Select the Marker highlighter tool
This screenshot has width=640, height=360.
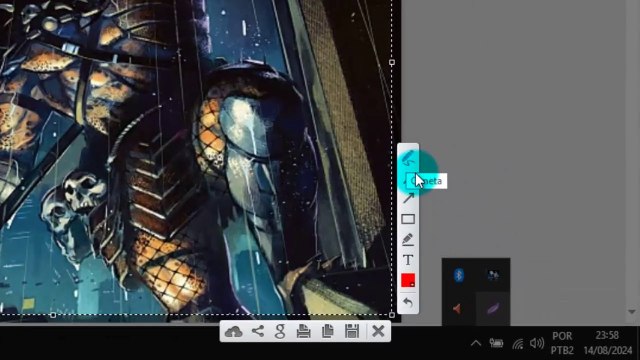pyautogui.click(x=408, y=240)
